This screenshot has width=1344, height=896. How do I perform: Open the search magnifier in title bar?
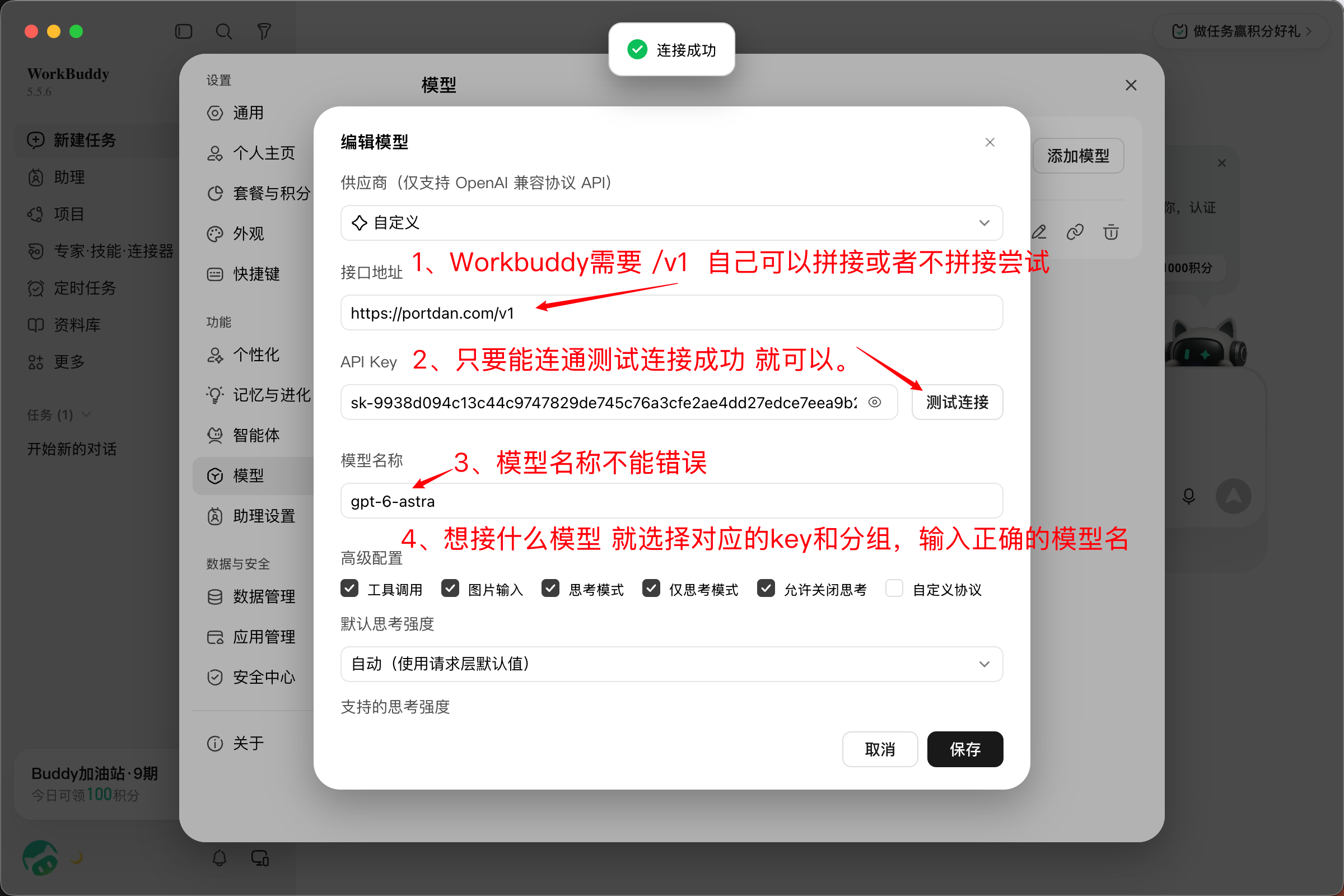point(223,31)
